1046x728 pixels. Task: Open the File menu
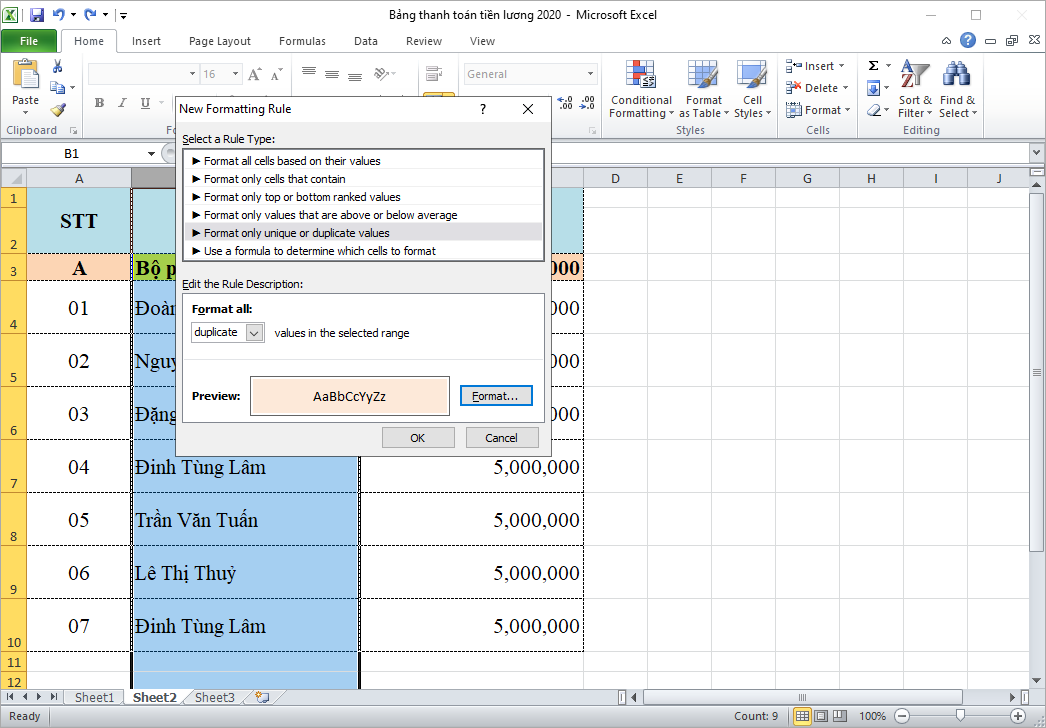point(30,41)
